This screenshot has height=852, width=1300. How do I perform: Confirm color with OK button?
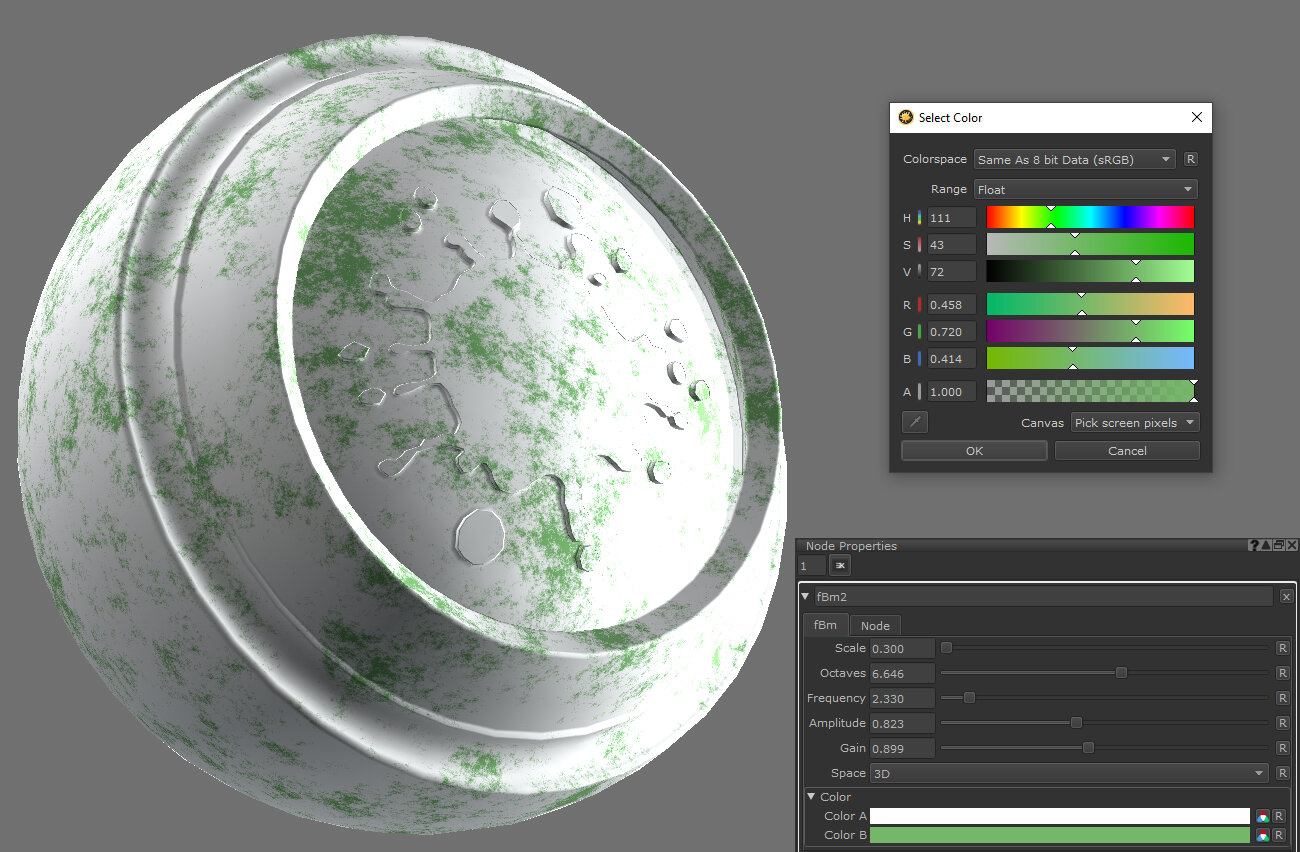(974, 451)
